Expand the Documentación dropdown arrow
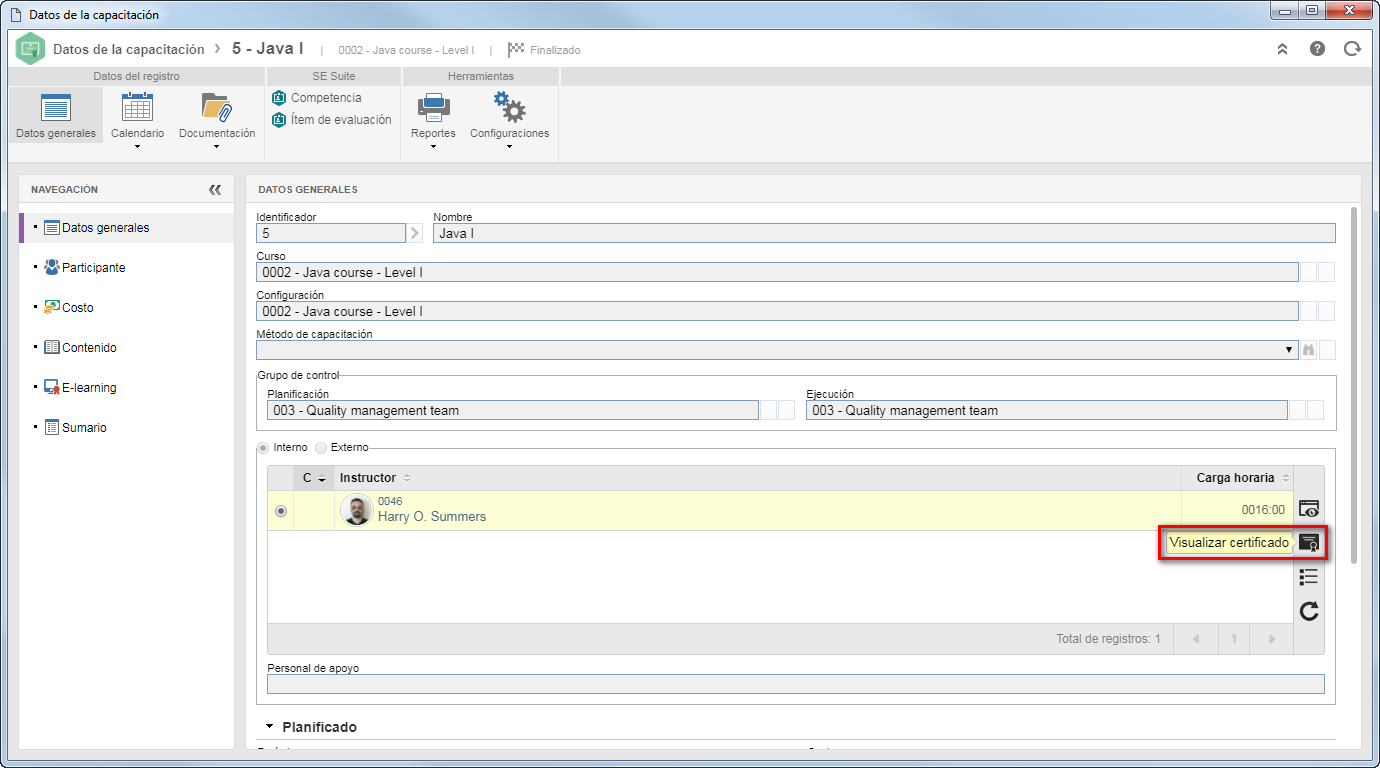This screenshot has width=1380, height=768. [x=216, y=147]
